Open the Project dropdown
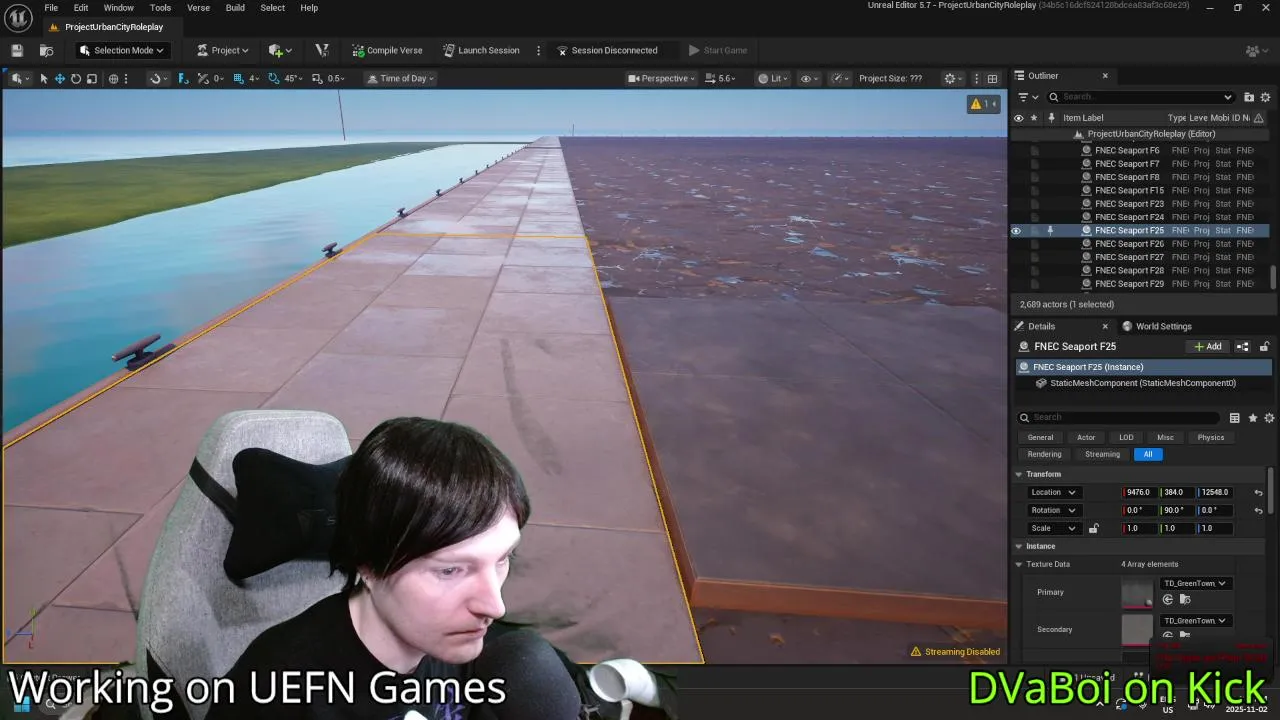Screen dimensions: 1280x720 click(x=223, y=50)
